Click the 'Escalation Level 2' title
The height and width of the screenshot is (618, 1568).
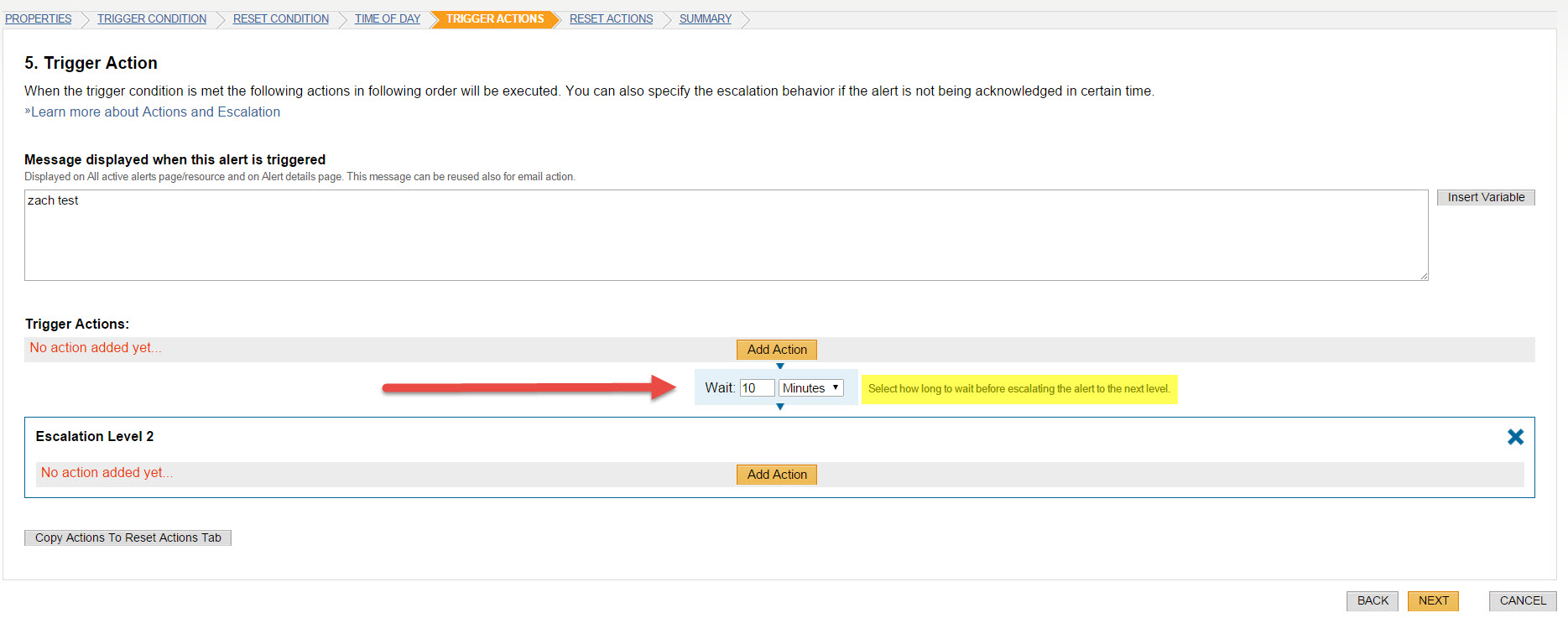(95, 436)
